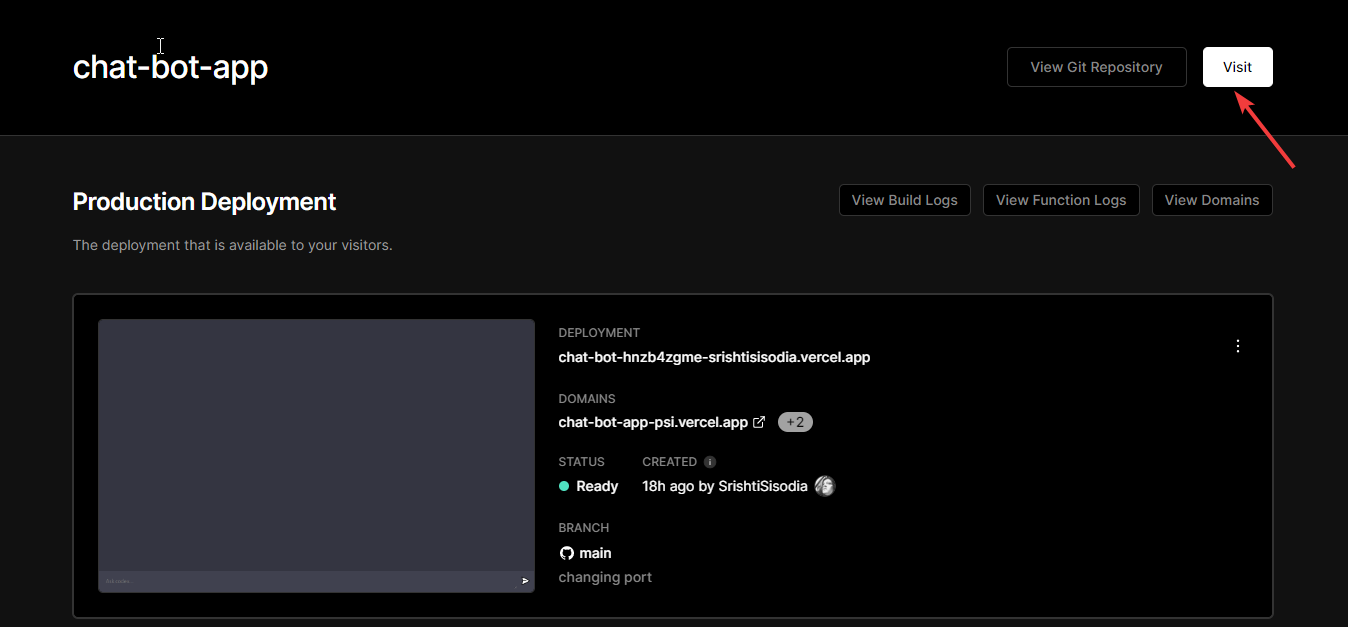Open the main branch link
The height and width of the screenshot is (627, 1348).
tap(595, 553)
